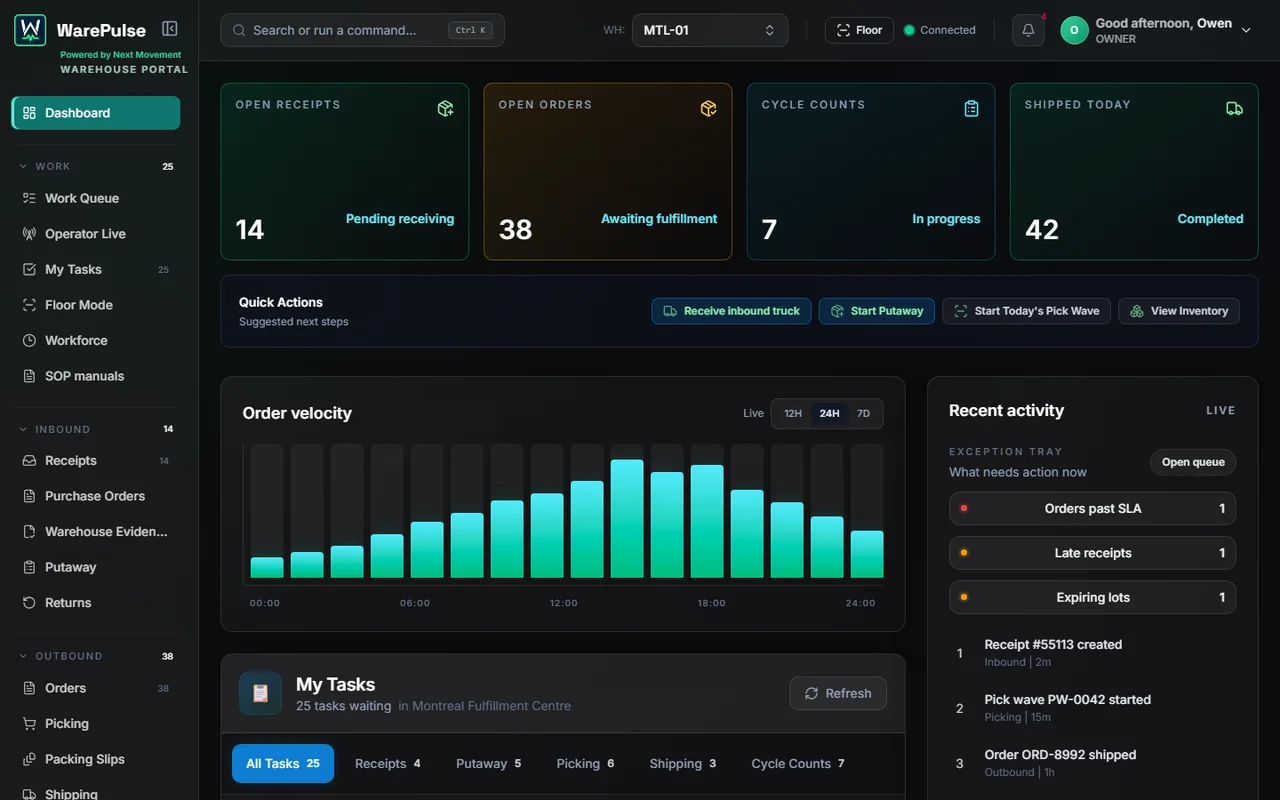Switch to the Picking tasks tab
1280x800 pixels.
coord(585,763)
